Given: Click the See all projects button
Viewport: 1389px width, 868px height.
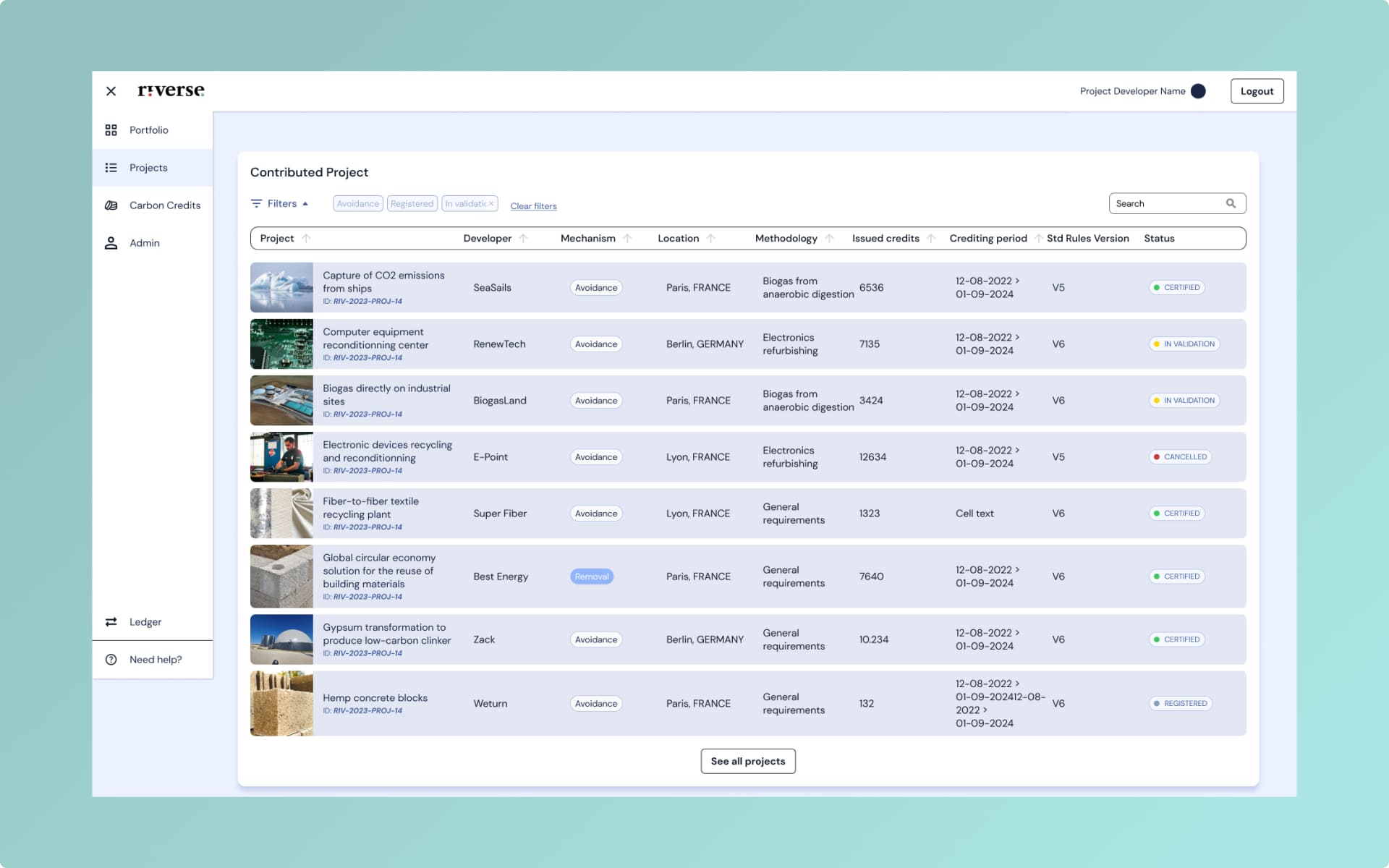Looking at the screenshot, I should click(x=747, y=761).
